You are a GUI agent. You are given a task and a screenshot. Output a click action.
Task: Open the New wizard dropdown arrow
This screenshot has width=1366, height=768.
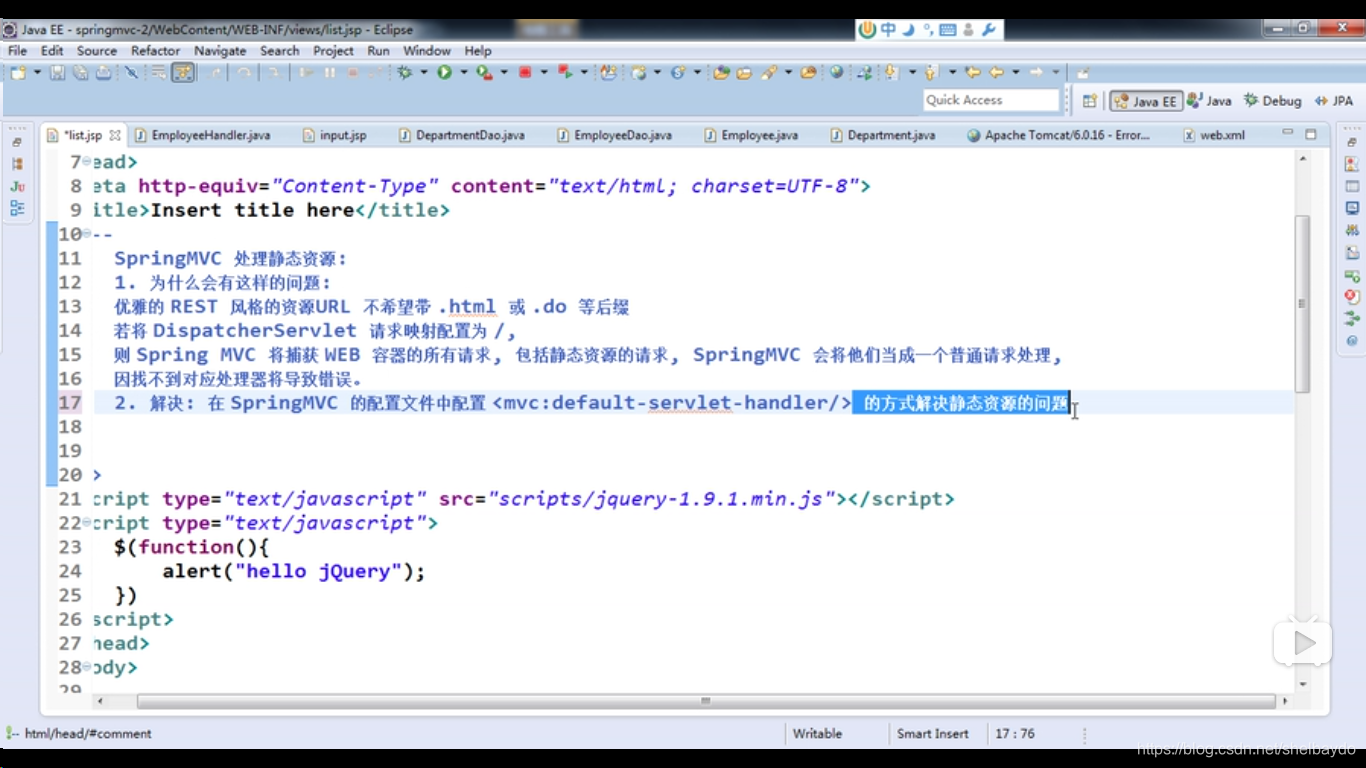point(38,72)
